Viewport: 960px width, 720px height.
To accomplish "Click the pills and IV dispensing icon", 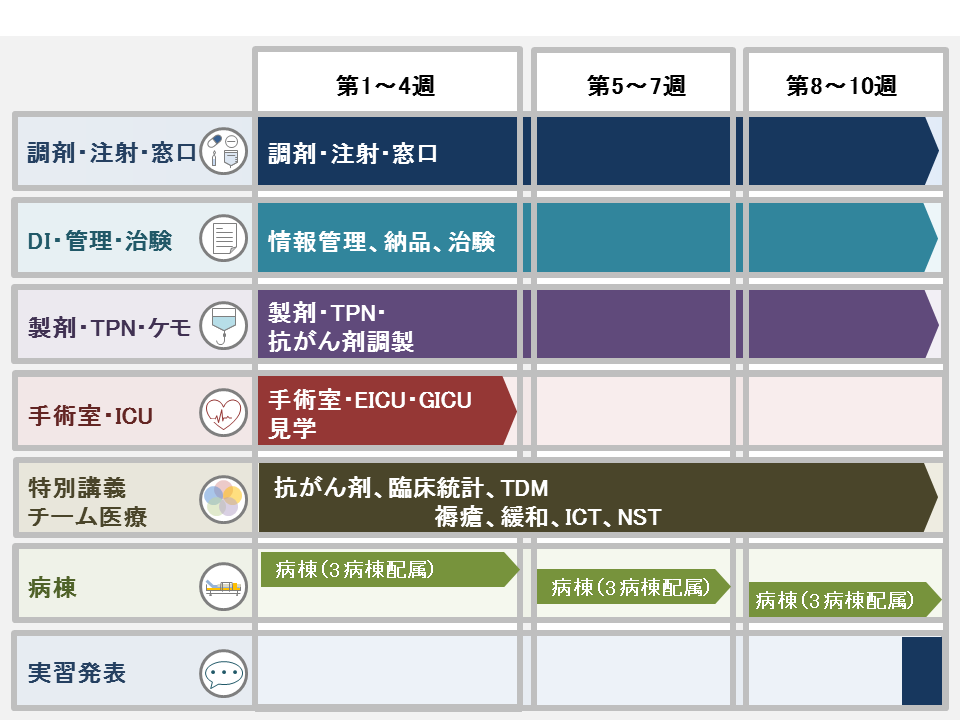I will pos(223,151).
